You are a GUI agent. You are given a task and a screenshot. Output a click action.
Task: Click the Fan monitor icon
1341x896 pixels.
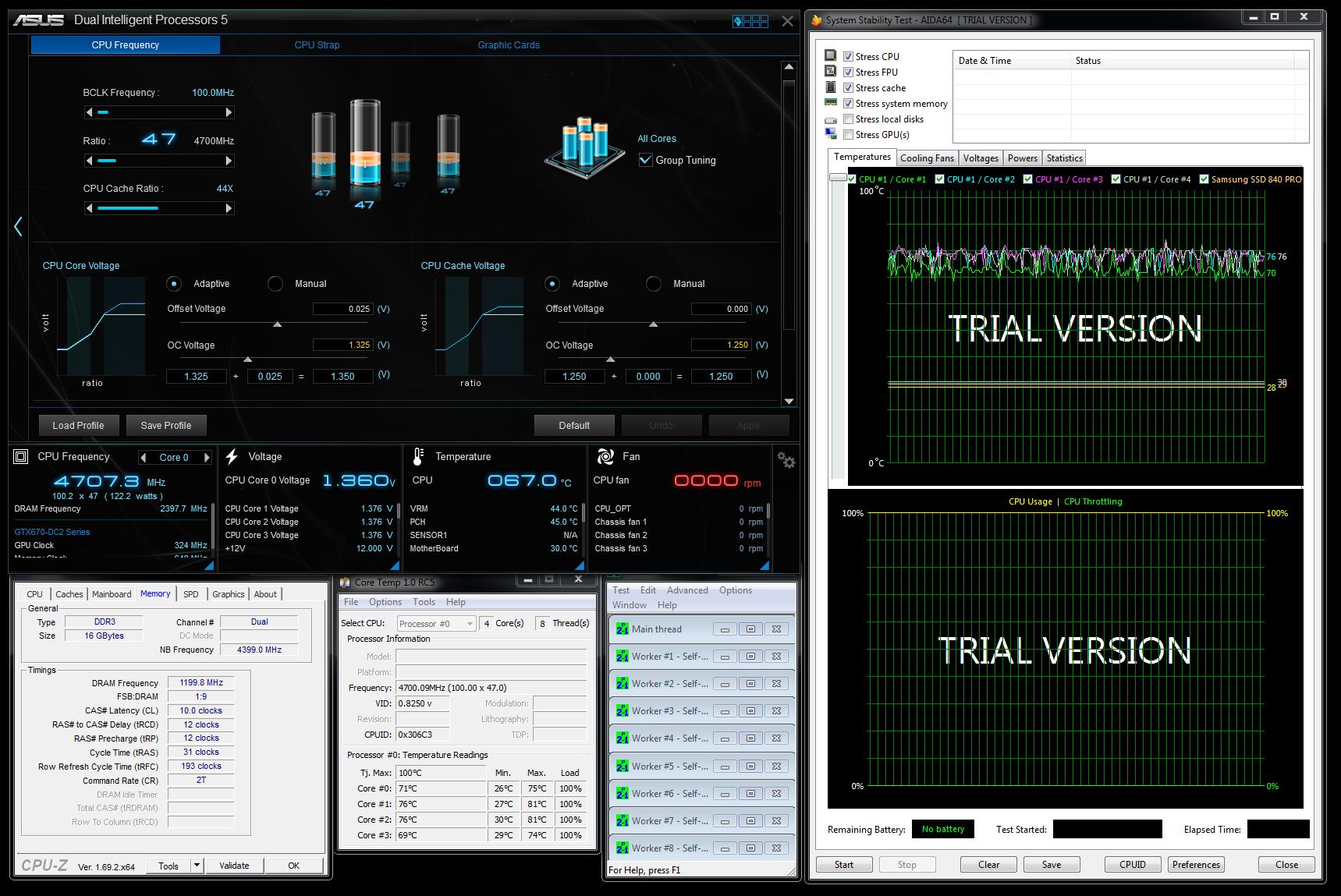[x=605, y=456]
